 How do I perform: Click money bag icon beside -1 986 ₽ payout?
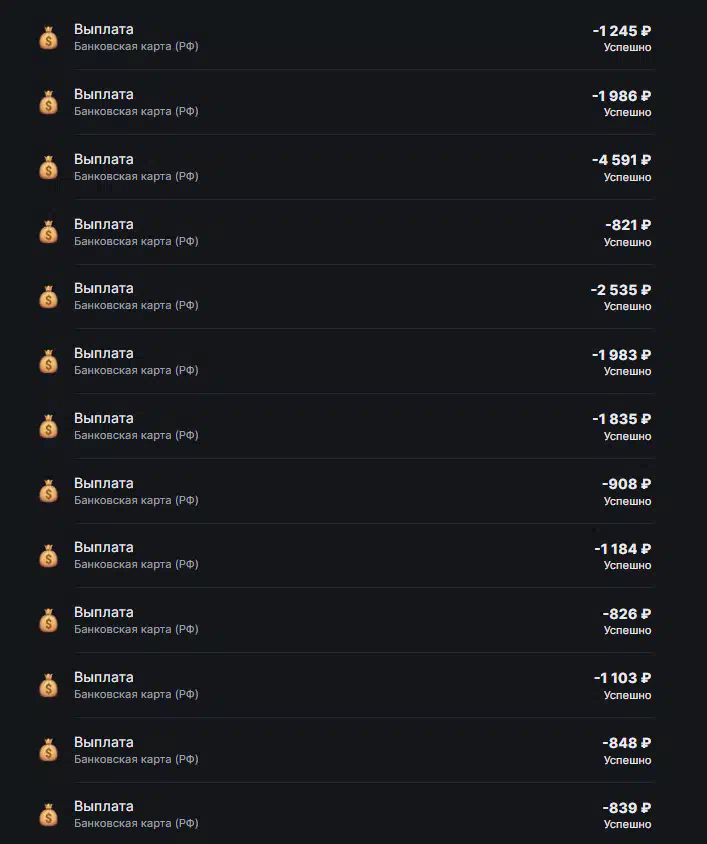tap(48, 102)
